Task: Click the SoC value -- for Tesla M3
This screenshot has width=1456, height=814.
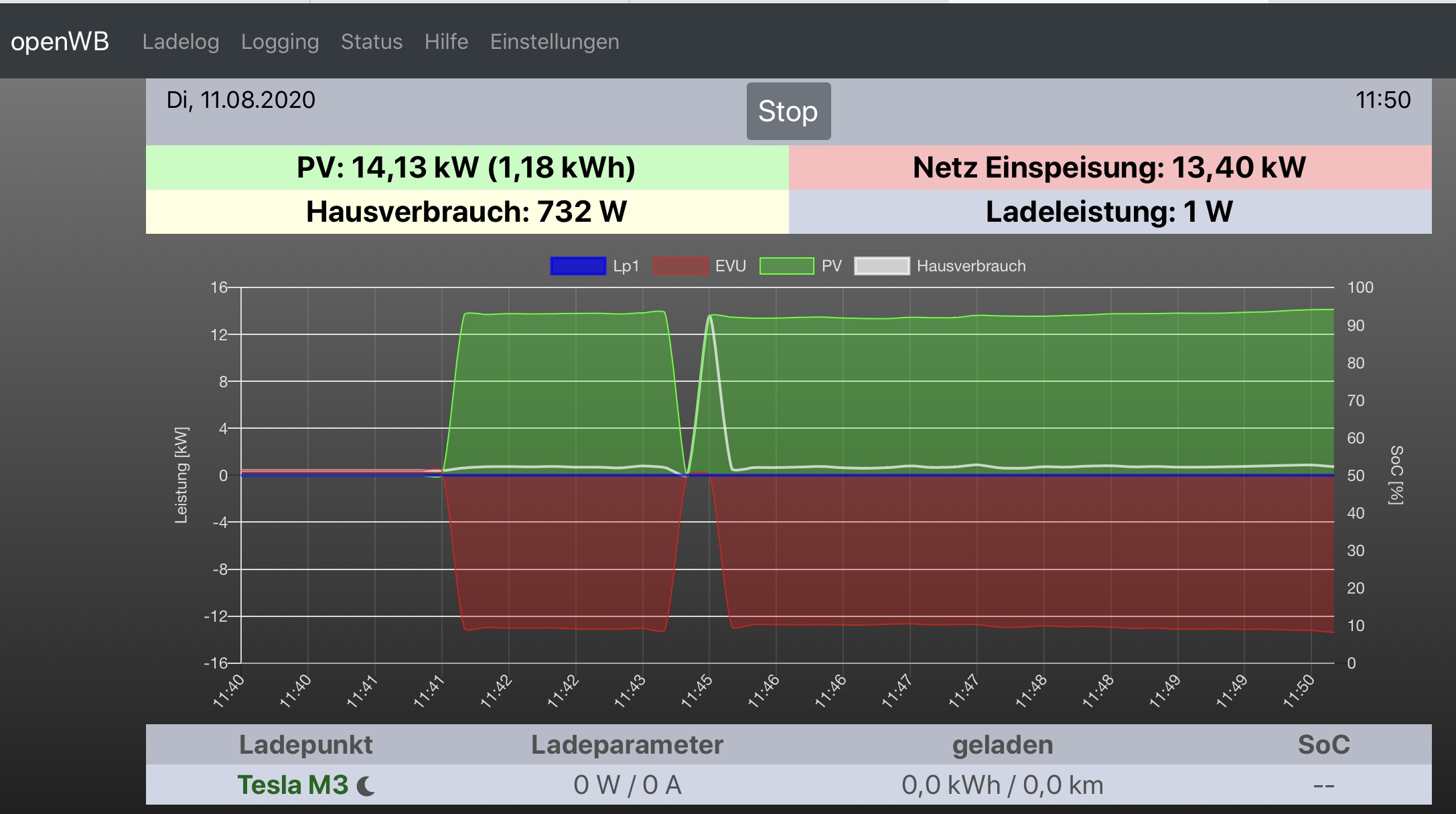Action: pyautogui.click(x=1324, y=785)
